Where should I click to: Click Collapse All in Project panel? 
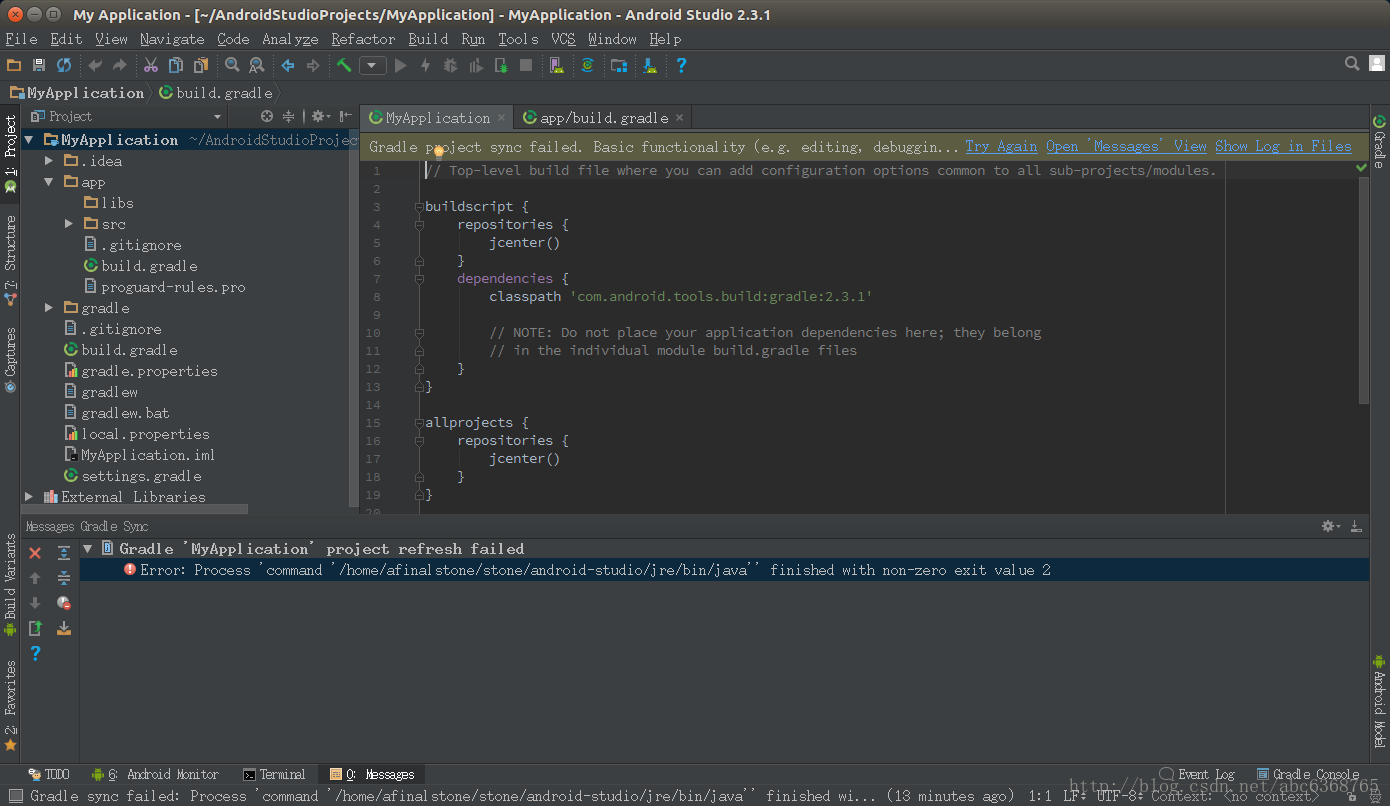289,116
